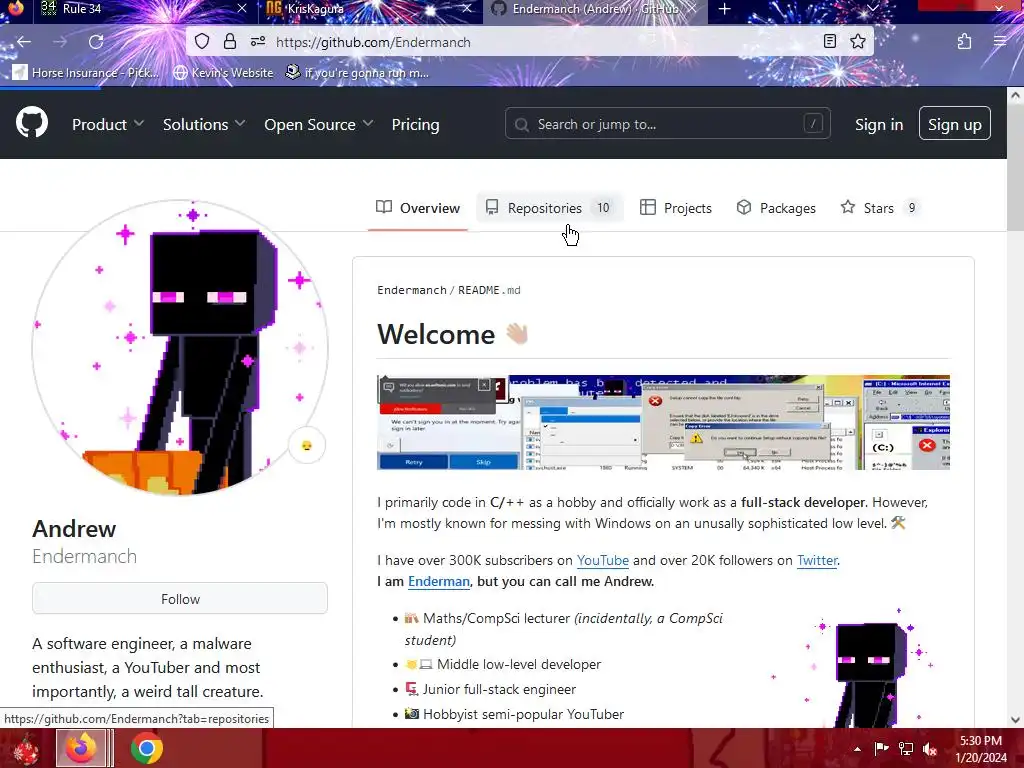The height and width of the screenshot is (768, 1024).
Task: Expand the Open Source dropdown menu
Action: 319,124
